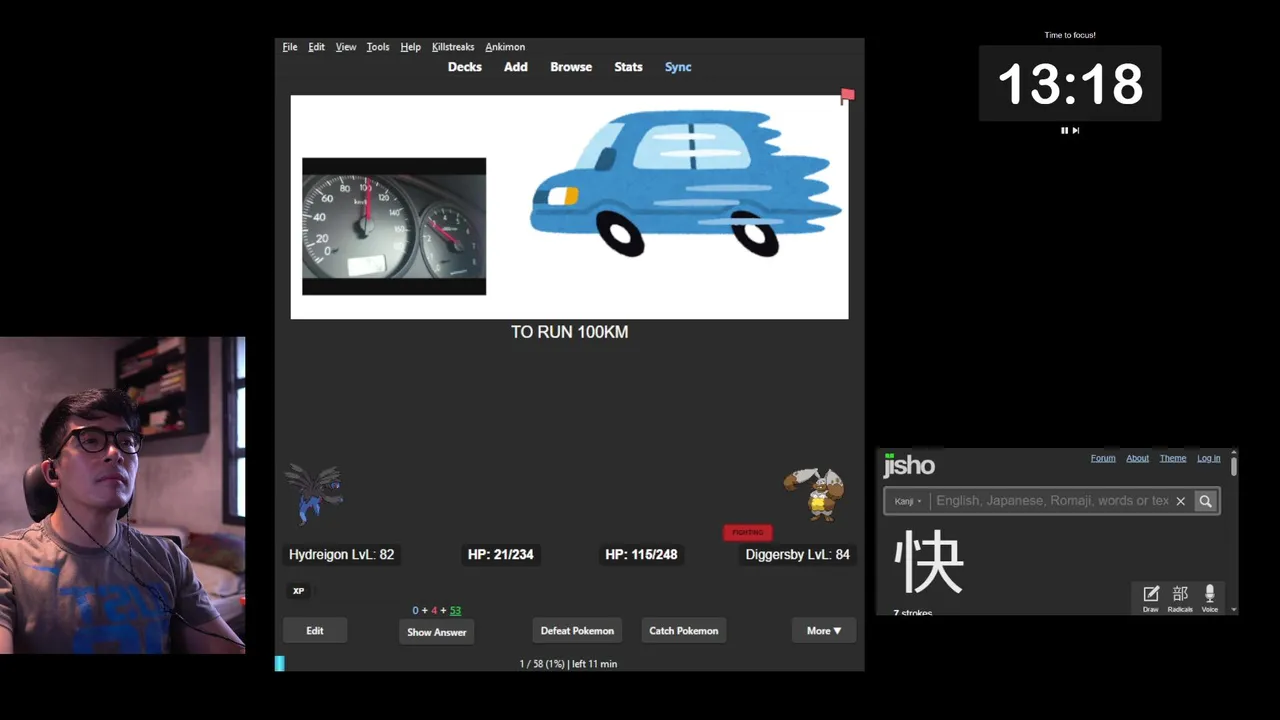Click the Catch Pokemon button
1280x720 pixels.
684,631
